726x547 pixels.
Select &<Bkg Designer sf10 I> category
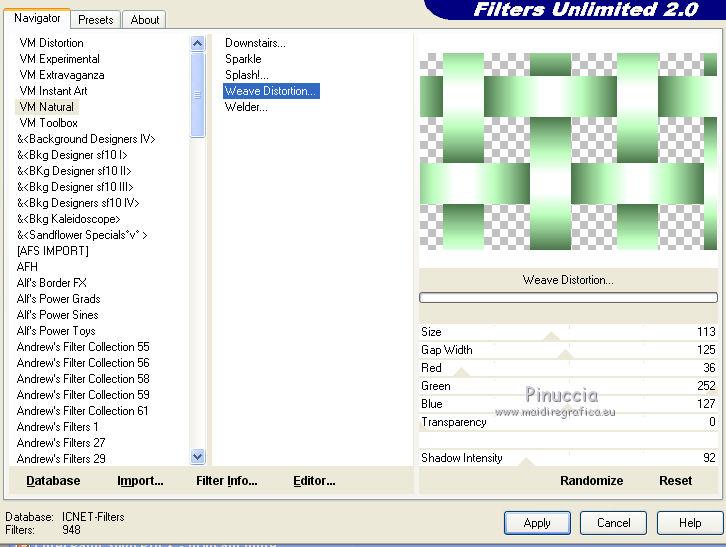[72, 155]
